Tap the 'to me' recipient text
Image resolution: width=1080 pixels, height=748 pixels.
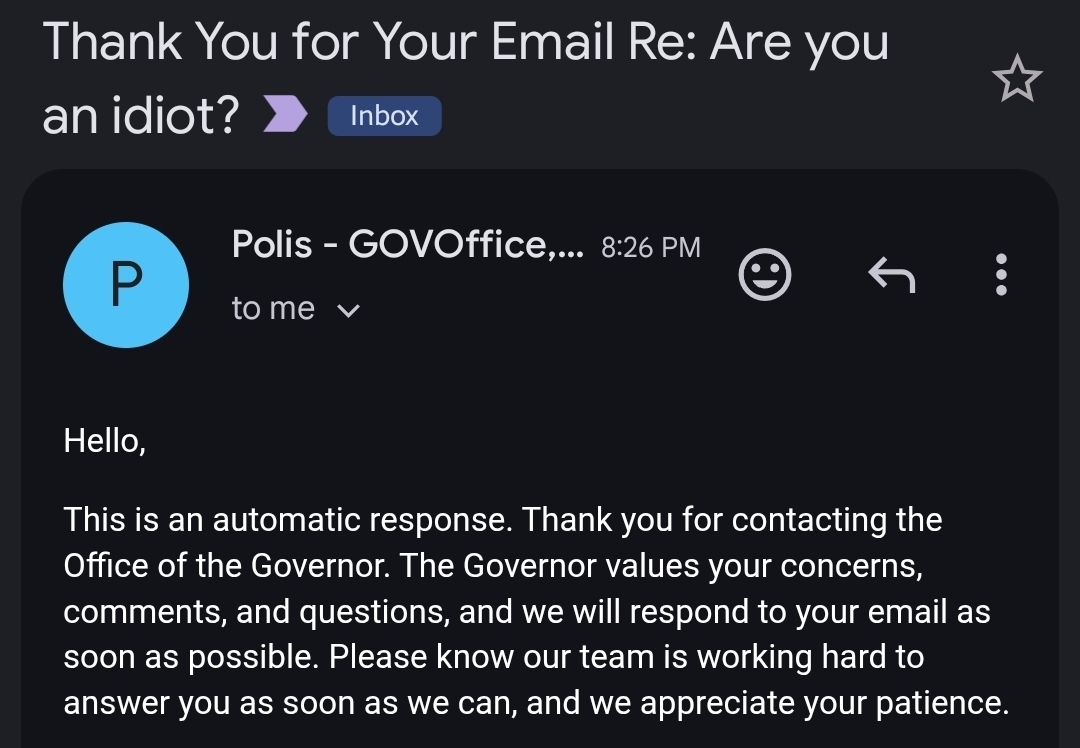[x=273, y=309]
